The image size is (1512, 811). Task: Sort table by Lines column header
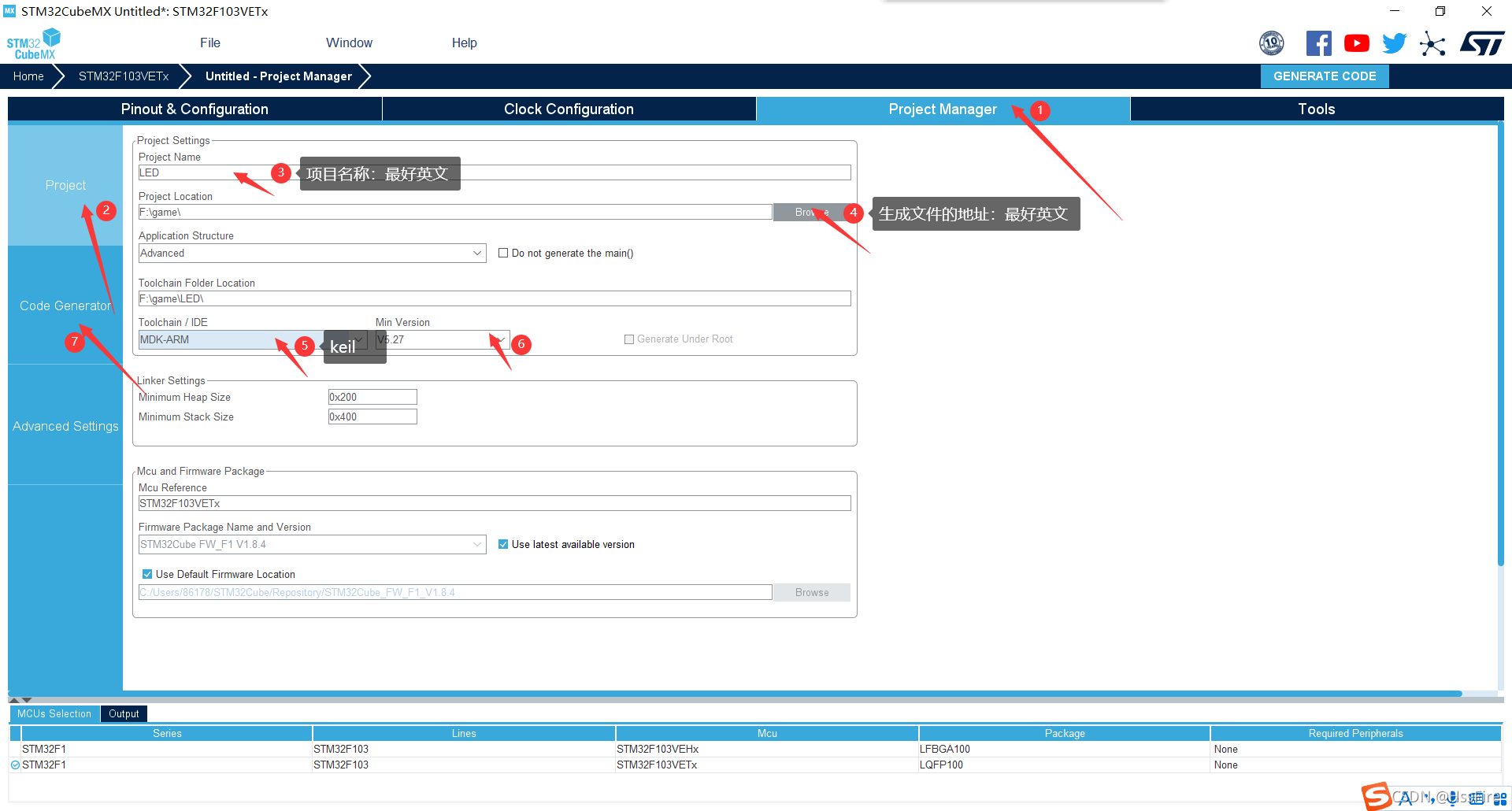tap(464, 733)
